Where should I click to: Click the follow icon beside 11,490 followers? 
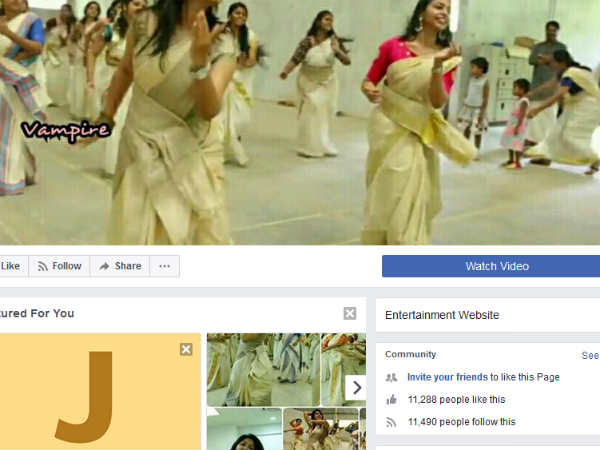click(x=391, y=422)
